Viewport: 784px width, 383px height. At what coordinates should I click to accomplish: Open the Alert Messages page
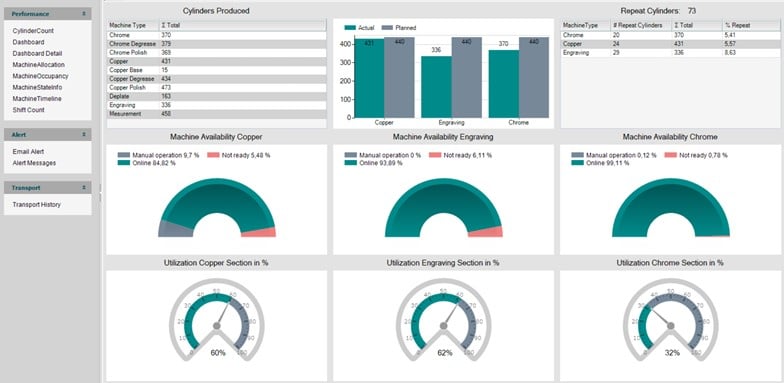34,163
